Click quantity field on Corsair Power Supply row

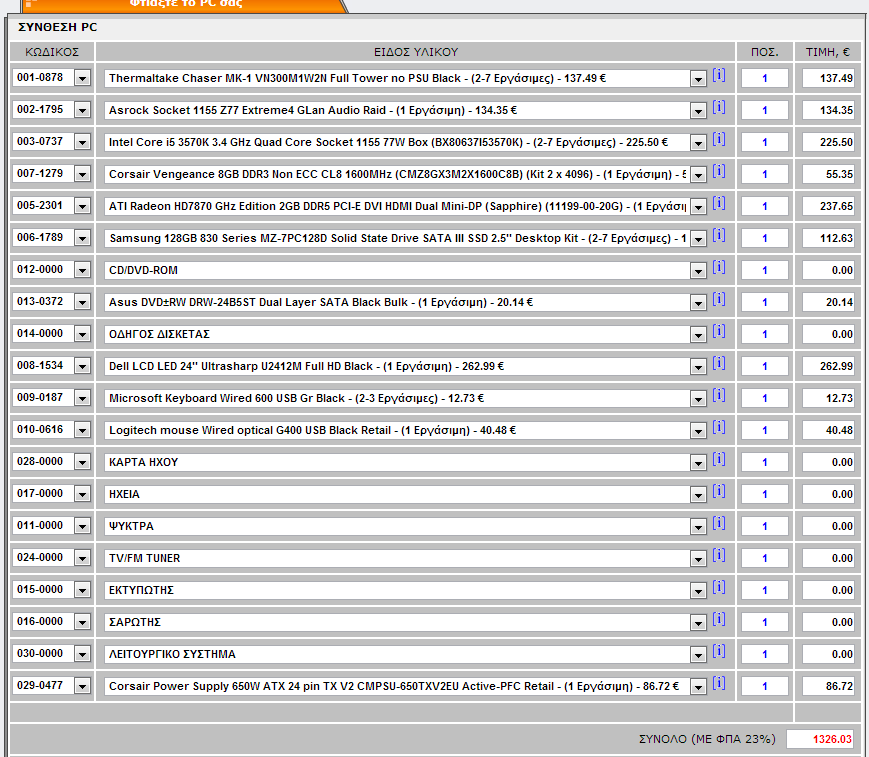pos(765,686)
